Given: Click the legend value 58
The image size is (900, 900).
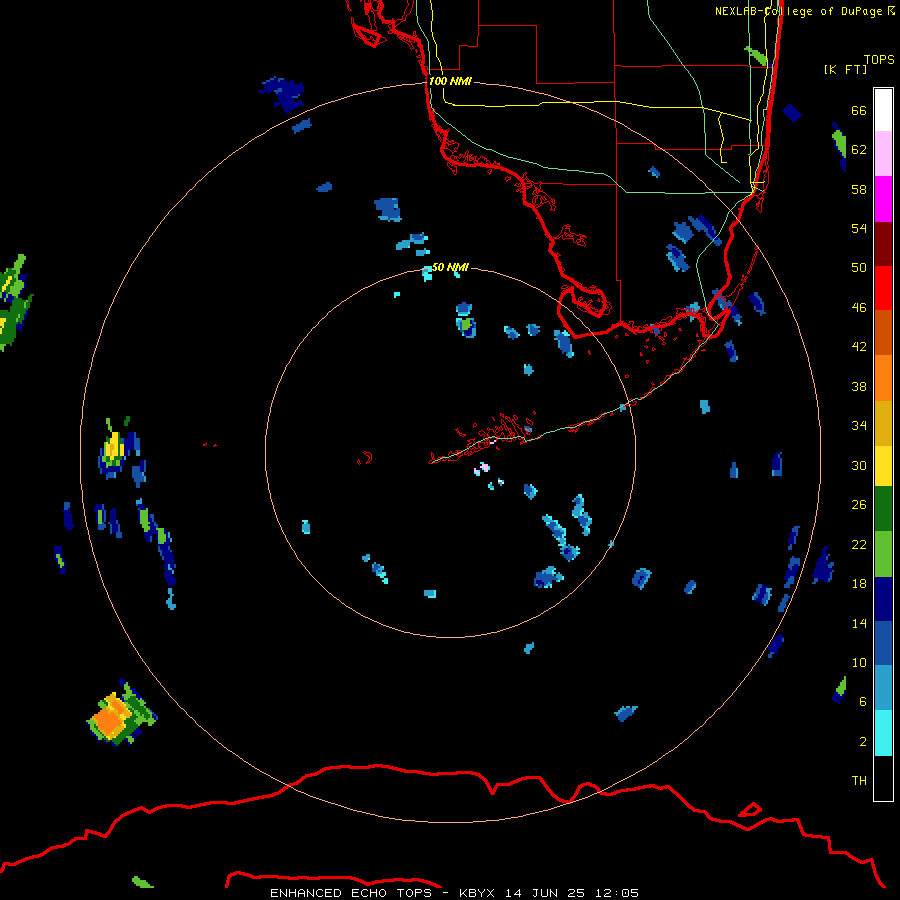Looking at the screenshot, I should coord(859,189).
